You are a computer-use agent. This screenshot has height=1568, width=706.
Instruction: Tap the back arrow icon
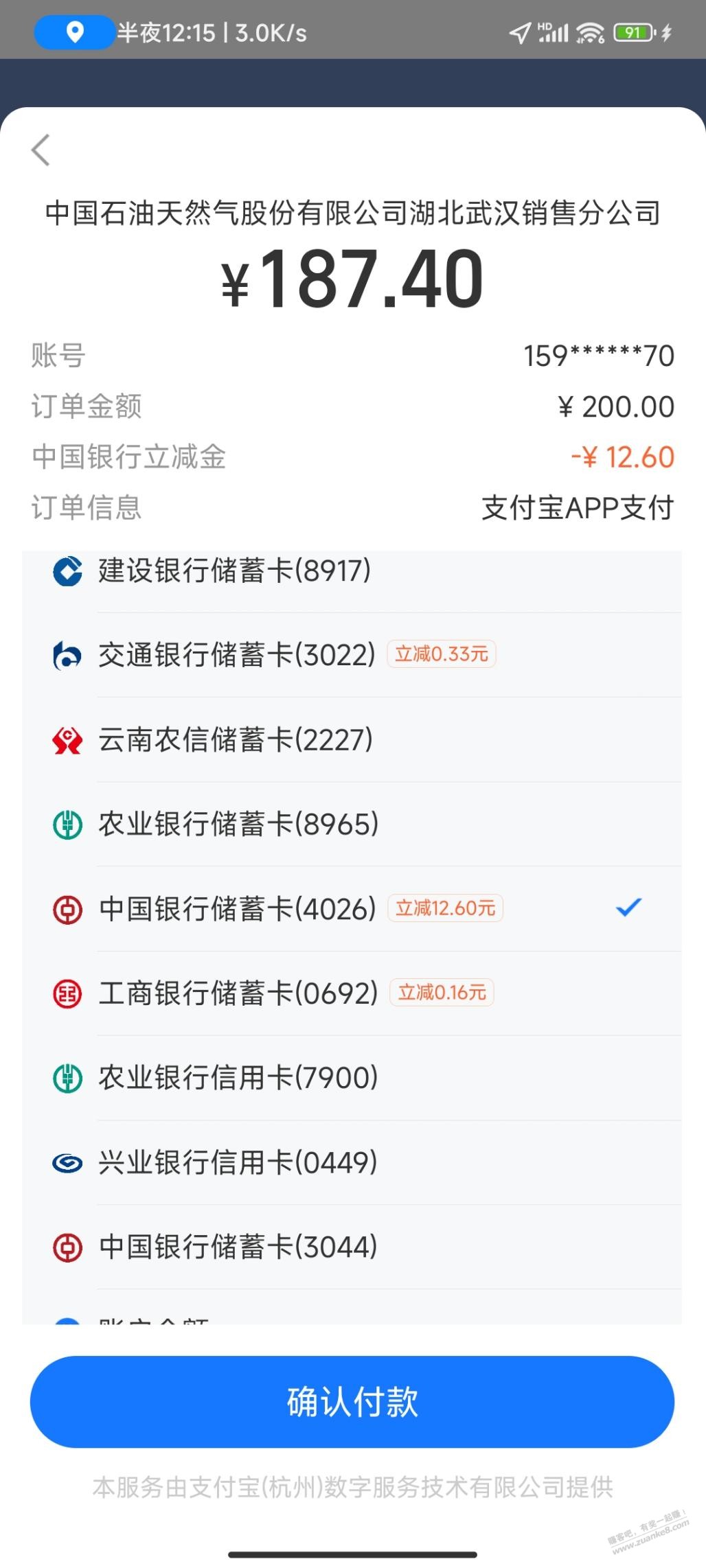(x=41, y=150)
